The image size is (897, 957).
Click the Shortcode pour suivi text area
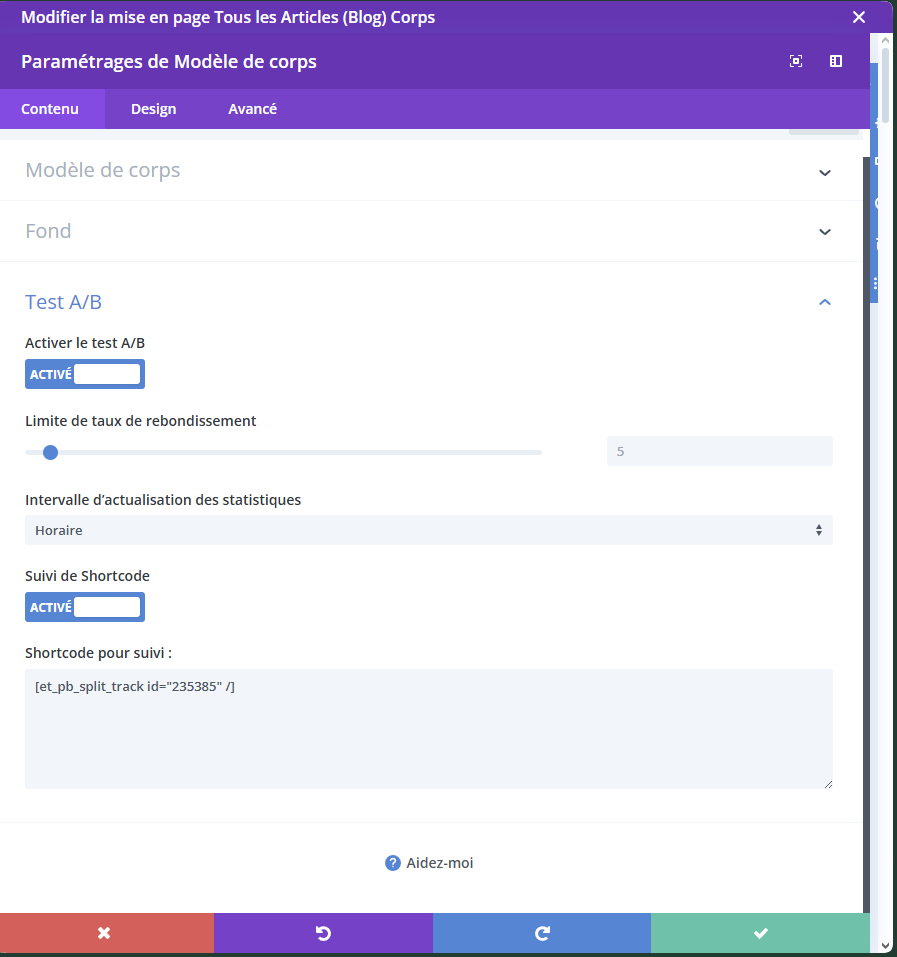(x=428, y=728)
